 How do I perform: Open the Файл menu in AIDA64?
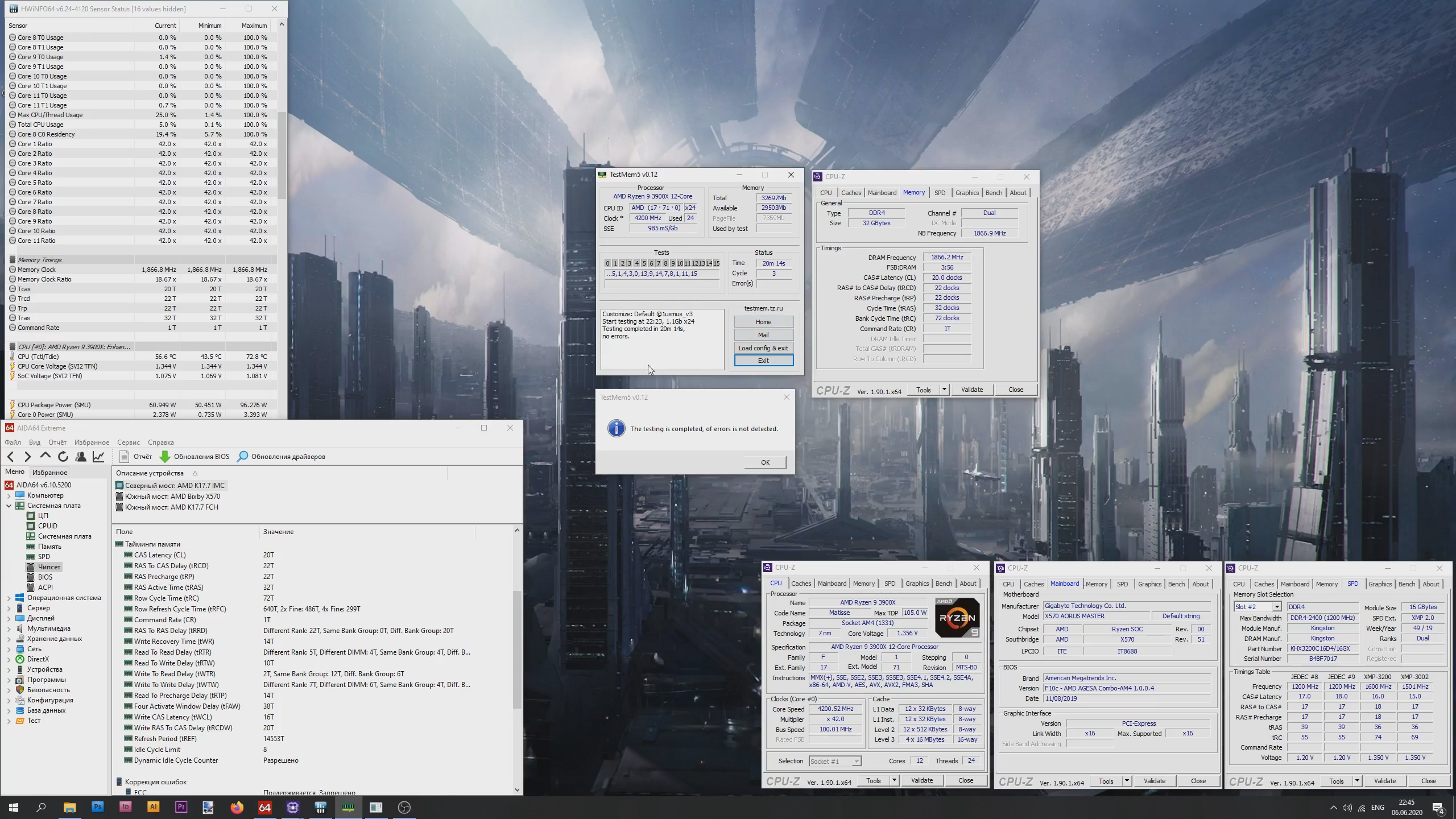click(x=13, y=442)
